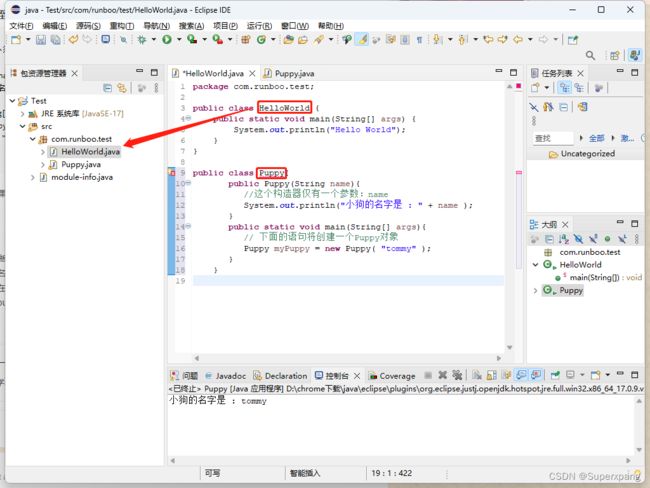Toggle Show Whitespace Characters pilcrow icon
This screenshot has width=650, height=488.
[x=420, y=40]
